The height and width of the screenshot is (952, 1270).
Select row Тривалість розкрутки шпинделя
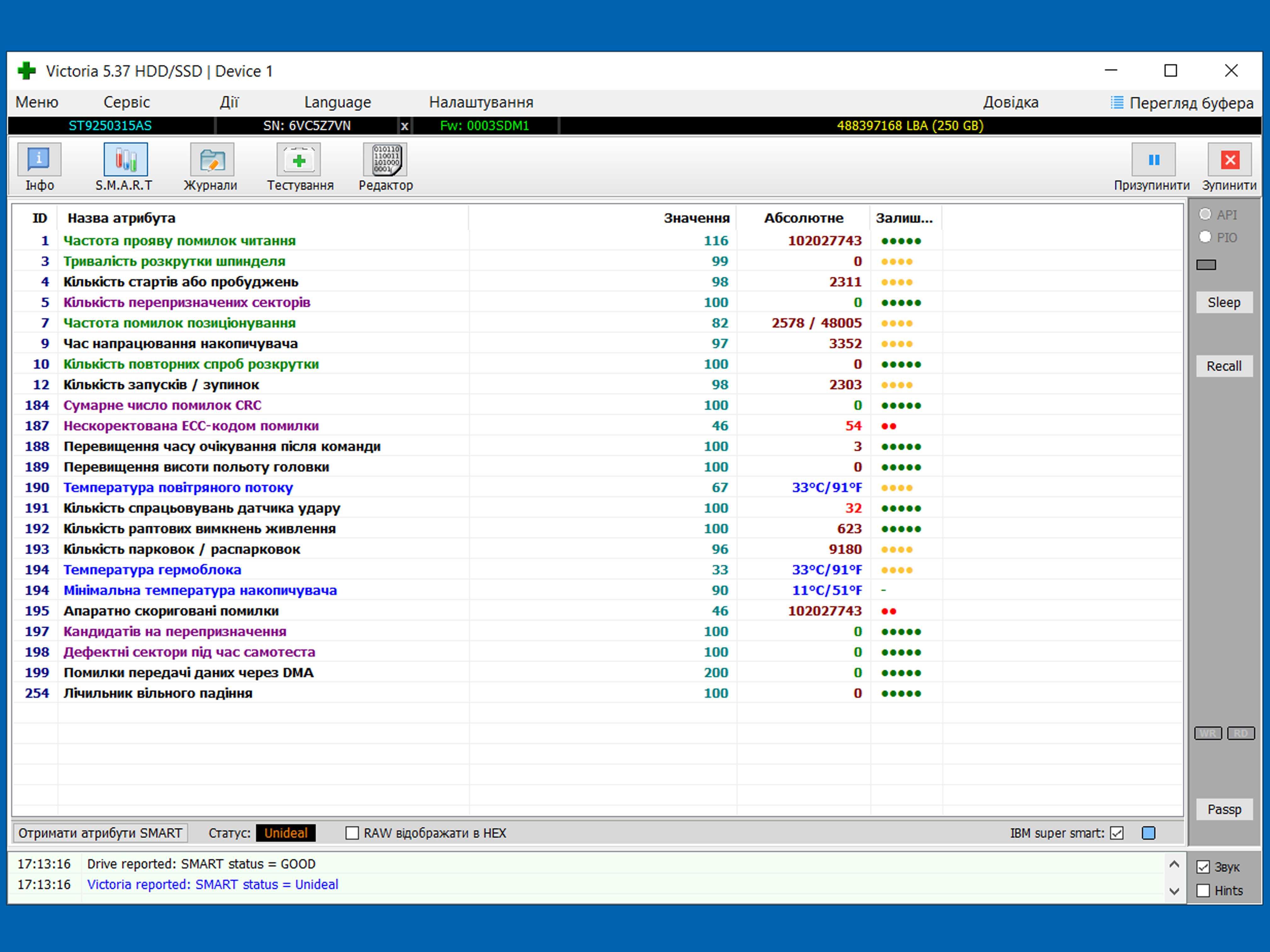[x=597, y=261]
